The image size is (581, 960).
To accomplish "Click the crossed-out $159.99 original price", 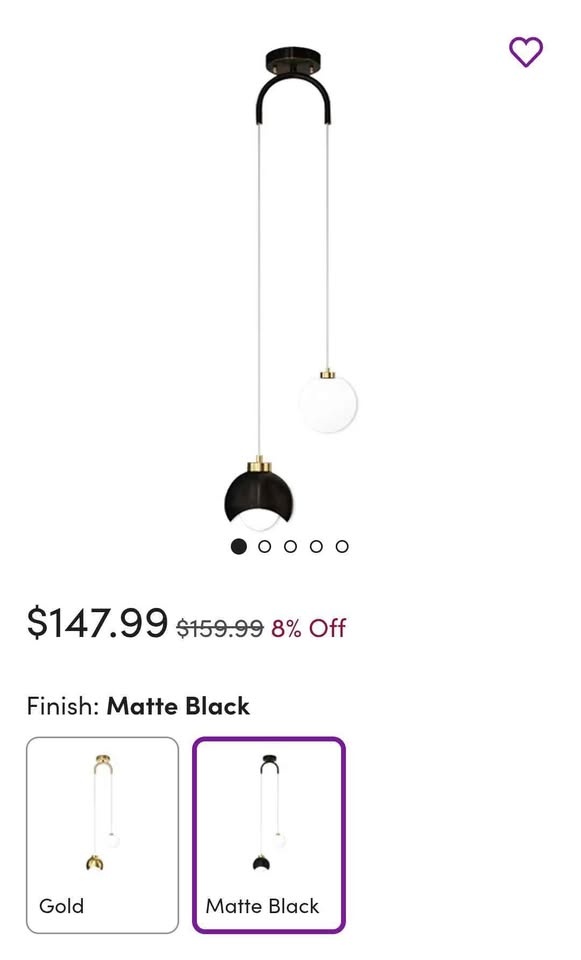I will [220, 628].
